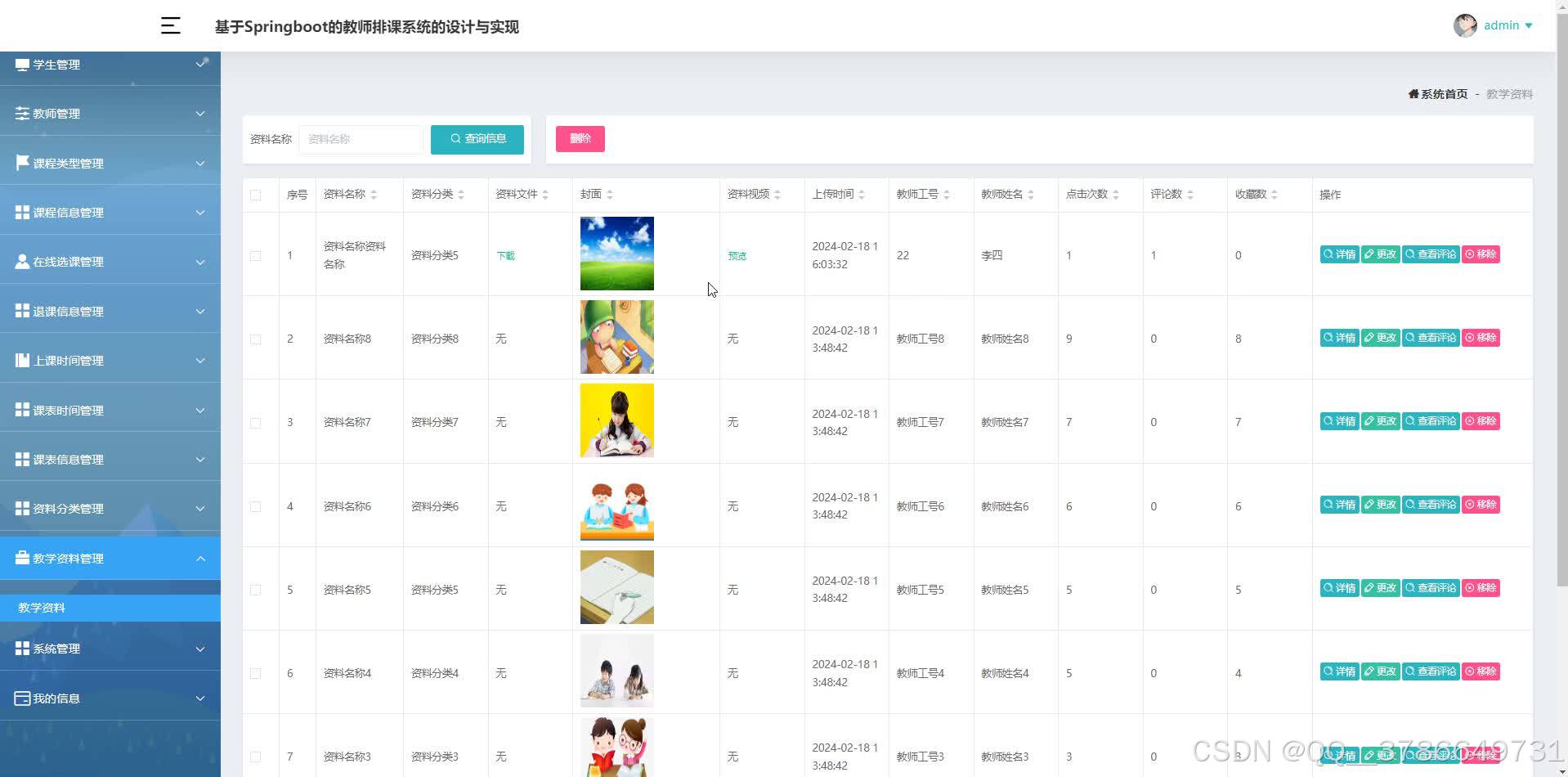Click the 下载 link in row 1

[504, 254]
